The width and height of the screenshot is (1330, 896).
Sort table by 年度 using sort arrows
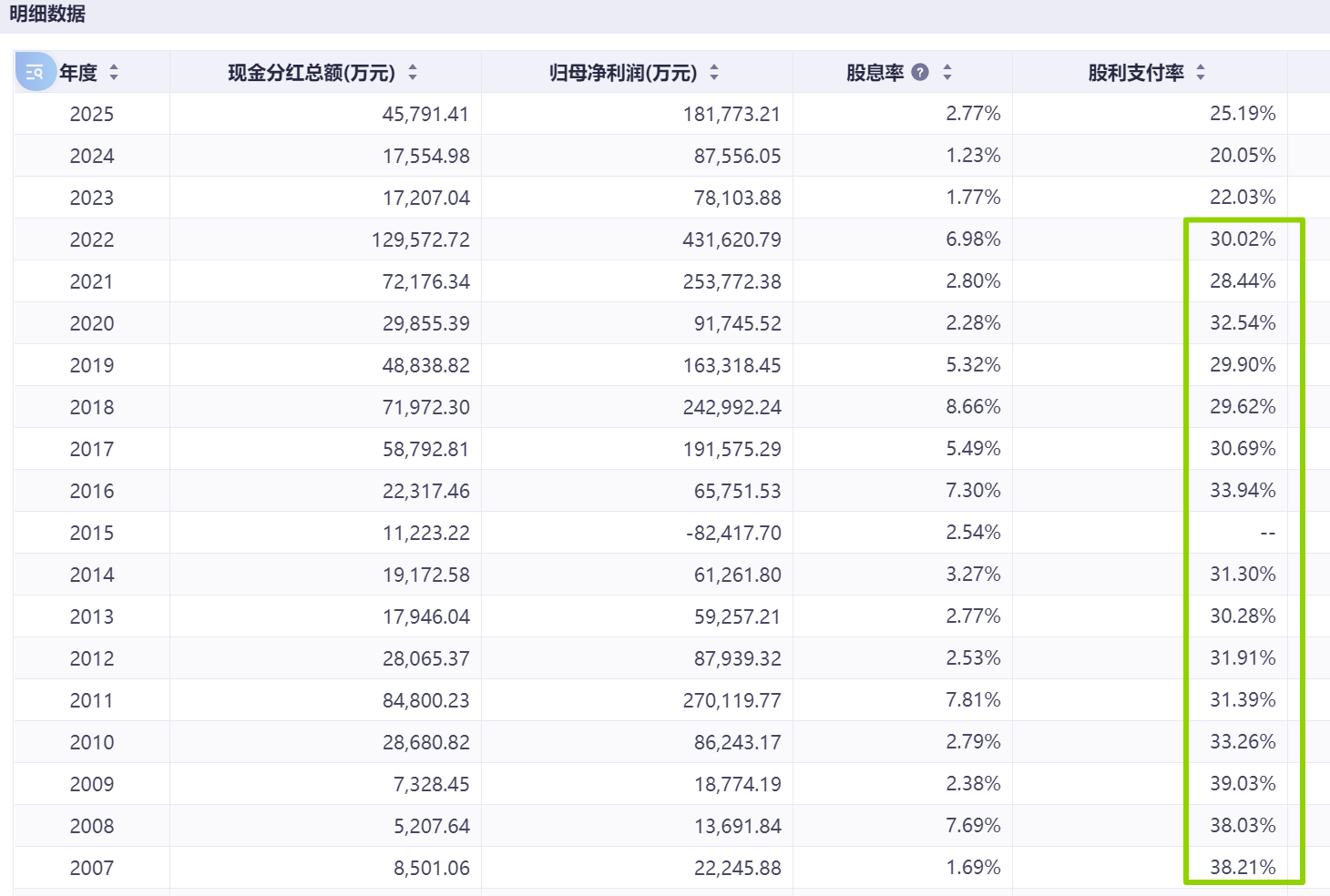(114, 72)
